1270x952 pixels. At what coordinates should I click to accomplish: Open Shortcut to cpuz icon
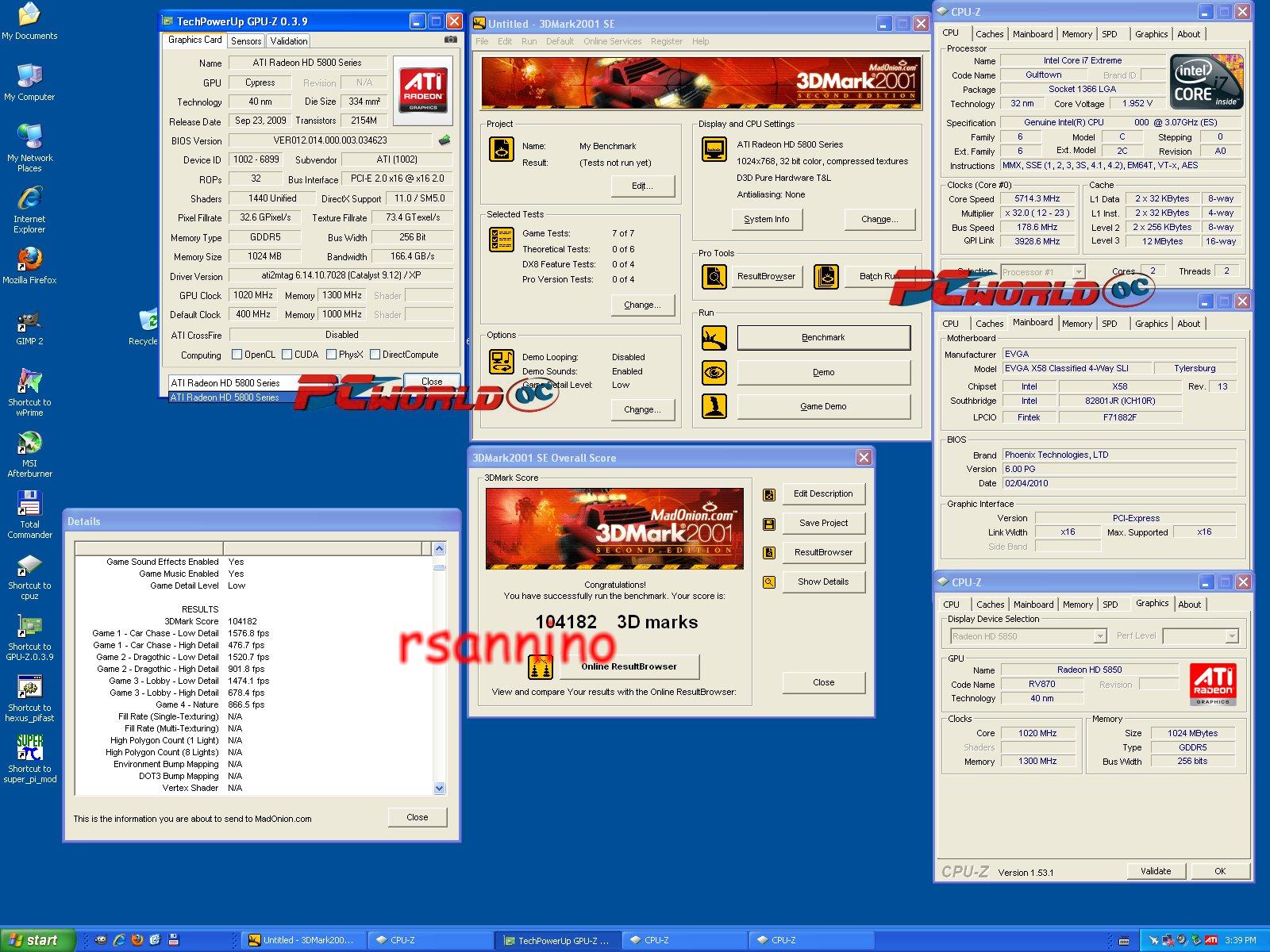click(29, 576)
